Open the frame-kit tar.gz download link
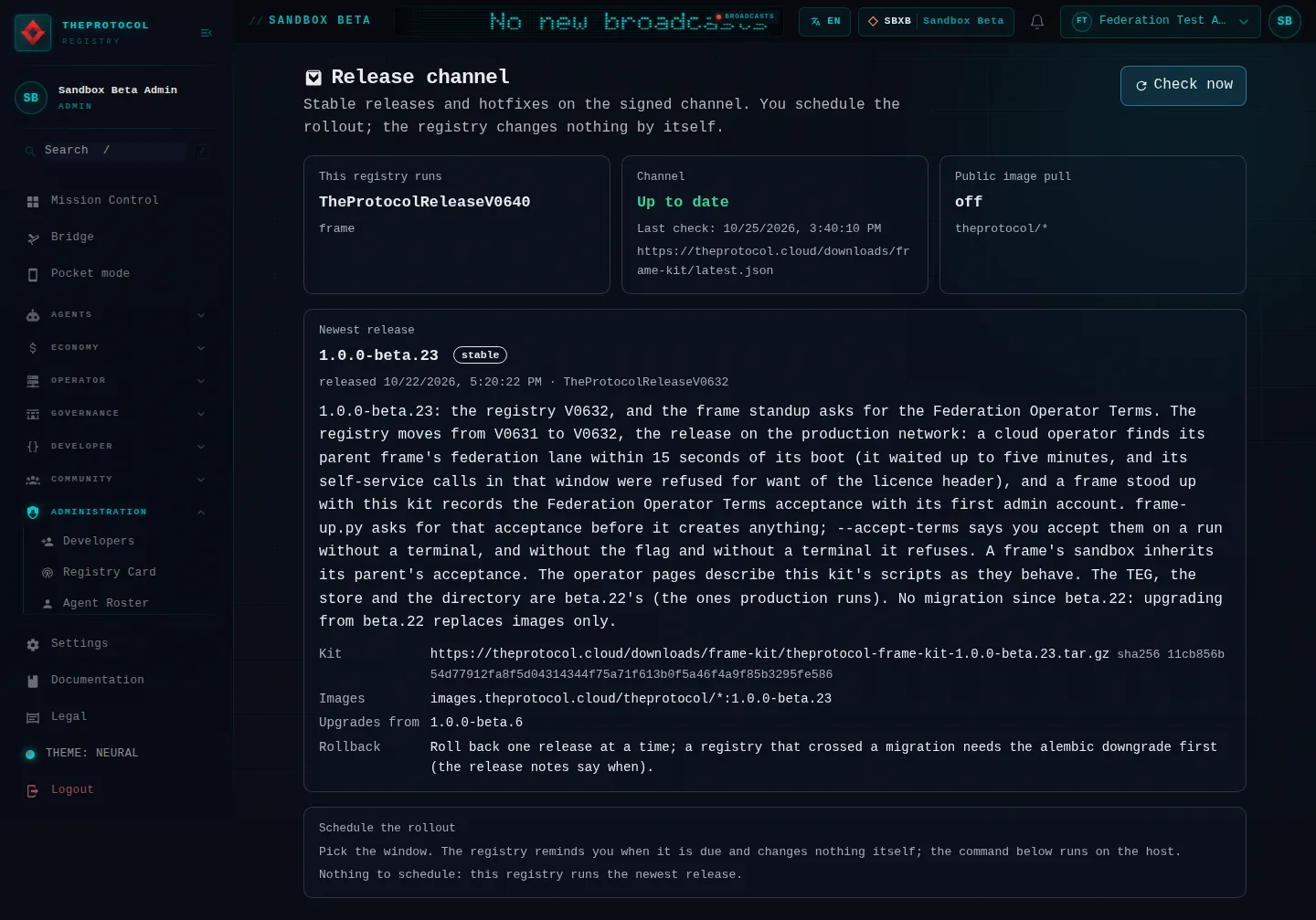 (769, 654)
